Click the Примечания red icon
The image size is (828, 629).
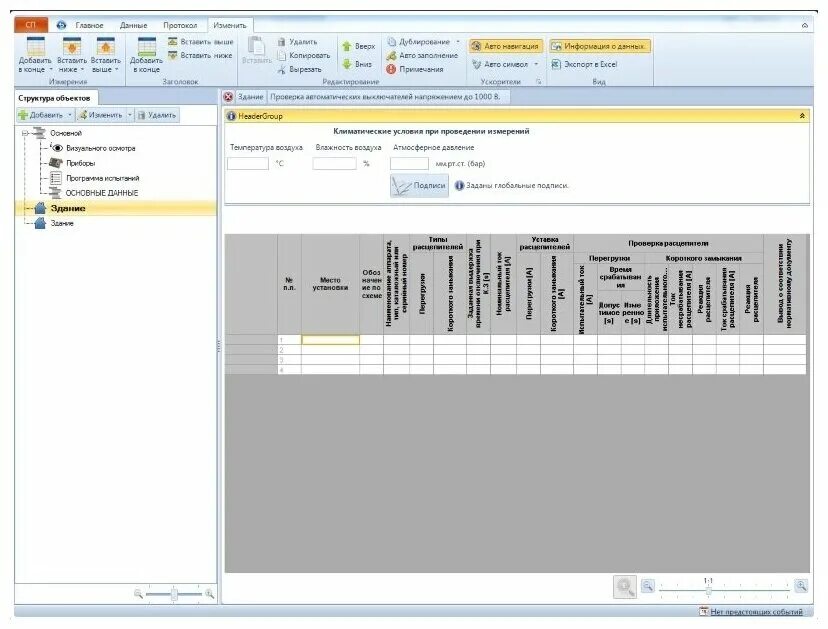[391, 69]
